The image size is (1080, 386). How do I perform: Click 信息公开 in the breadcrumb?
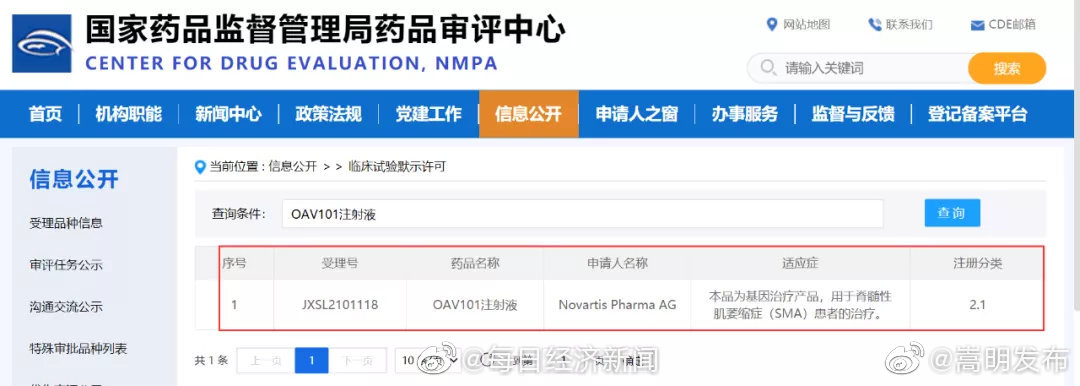pos(292,166)
